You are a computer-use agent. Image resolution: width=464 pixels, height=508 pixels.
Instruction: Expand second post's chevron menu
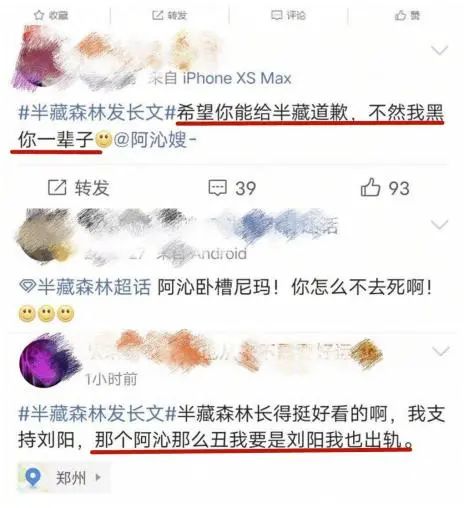pyautogui.click(x=440, y=225)
